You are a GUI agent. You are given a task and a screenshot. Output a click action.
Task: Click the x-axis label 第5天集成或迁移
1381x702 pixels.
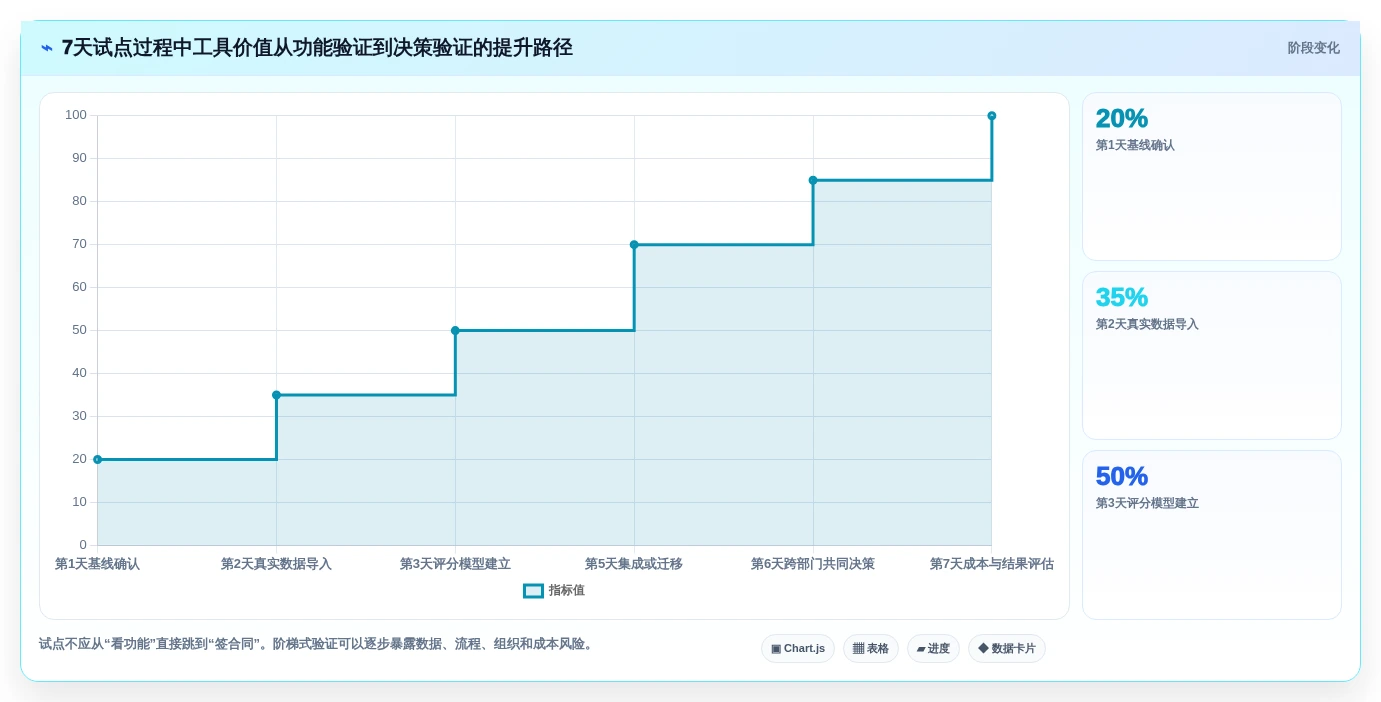634,564
